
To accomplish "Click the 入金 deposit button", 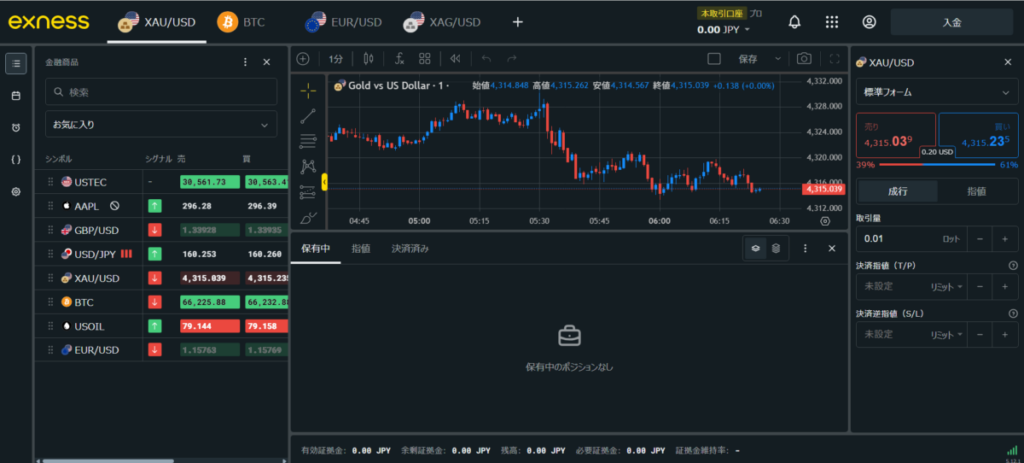I will click(x=952, y=22).
